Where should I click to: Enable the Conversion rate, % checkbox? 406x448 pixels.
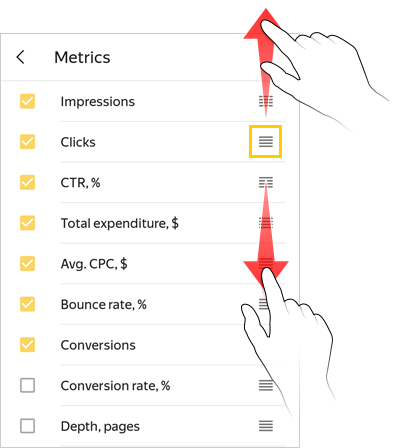pos(27,385)
